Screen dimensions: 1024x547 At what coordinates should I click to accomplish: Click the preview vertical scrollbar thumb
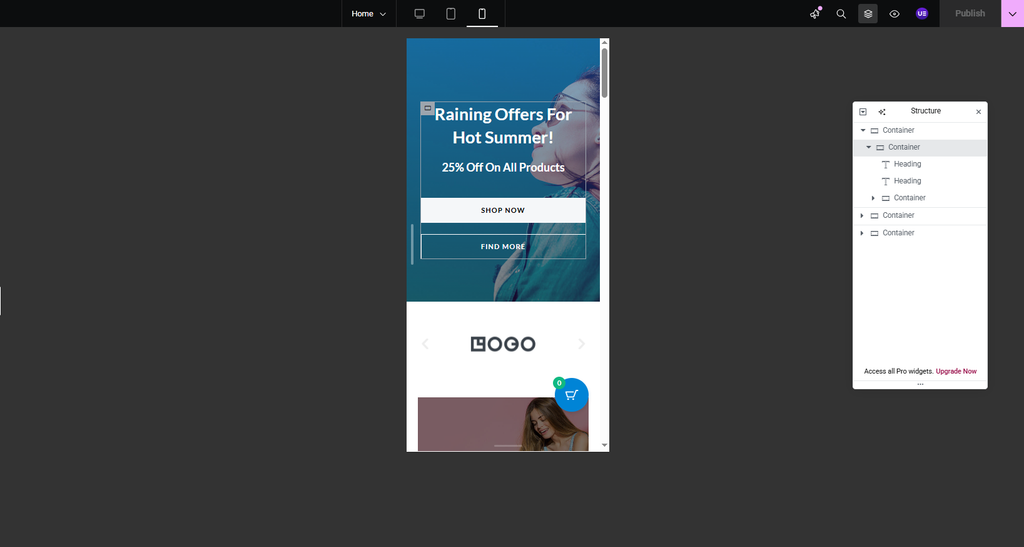coord(605,72)
